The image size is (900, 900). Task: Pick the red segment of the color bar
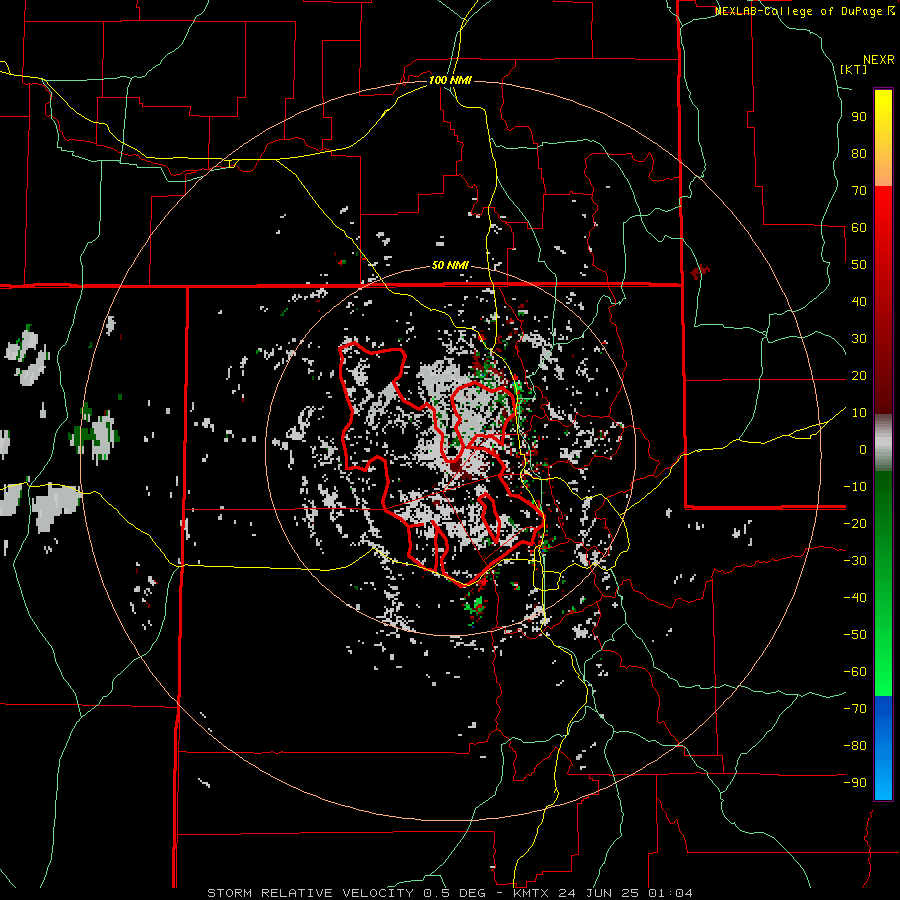(883, 298)
